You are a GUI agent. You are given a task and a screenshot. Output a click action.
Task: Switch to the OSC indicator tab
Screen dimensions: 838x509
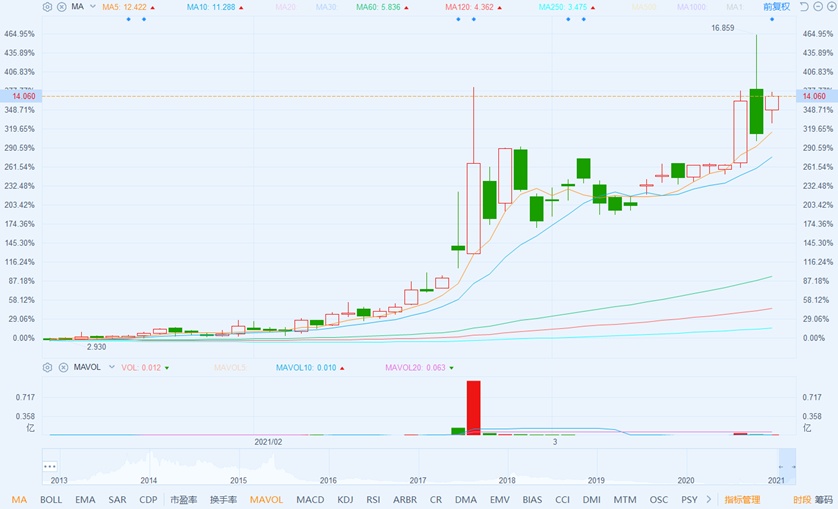coord(658,499)
